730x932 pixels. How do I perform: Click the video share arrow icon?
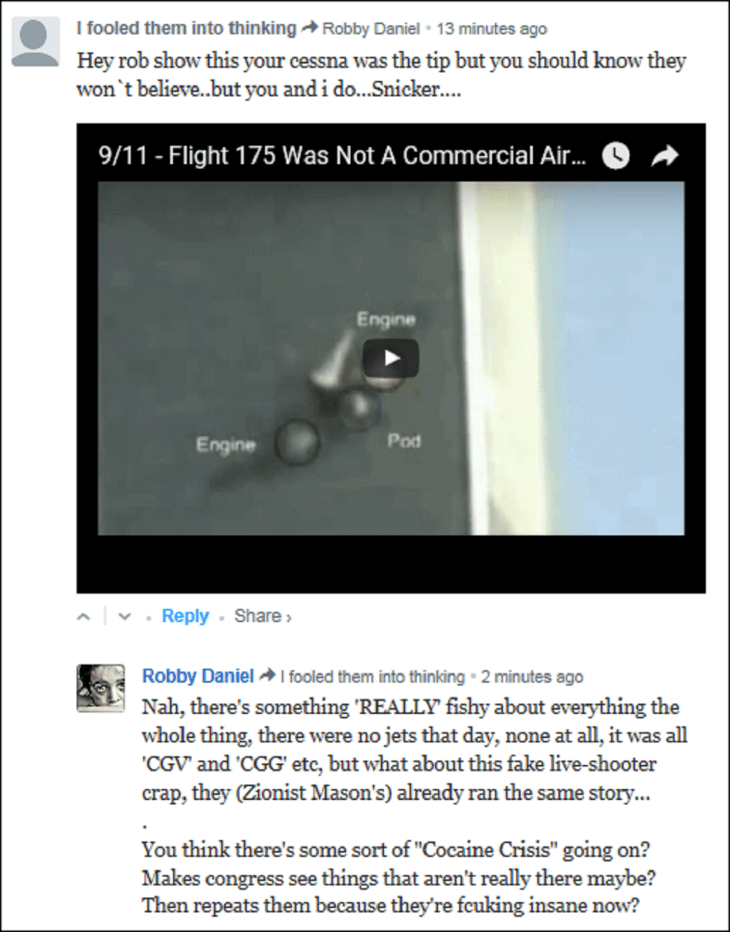point(665,156)
